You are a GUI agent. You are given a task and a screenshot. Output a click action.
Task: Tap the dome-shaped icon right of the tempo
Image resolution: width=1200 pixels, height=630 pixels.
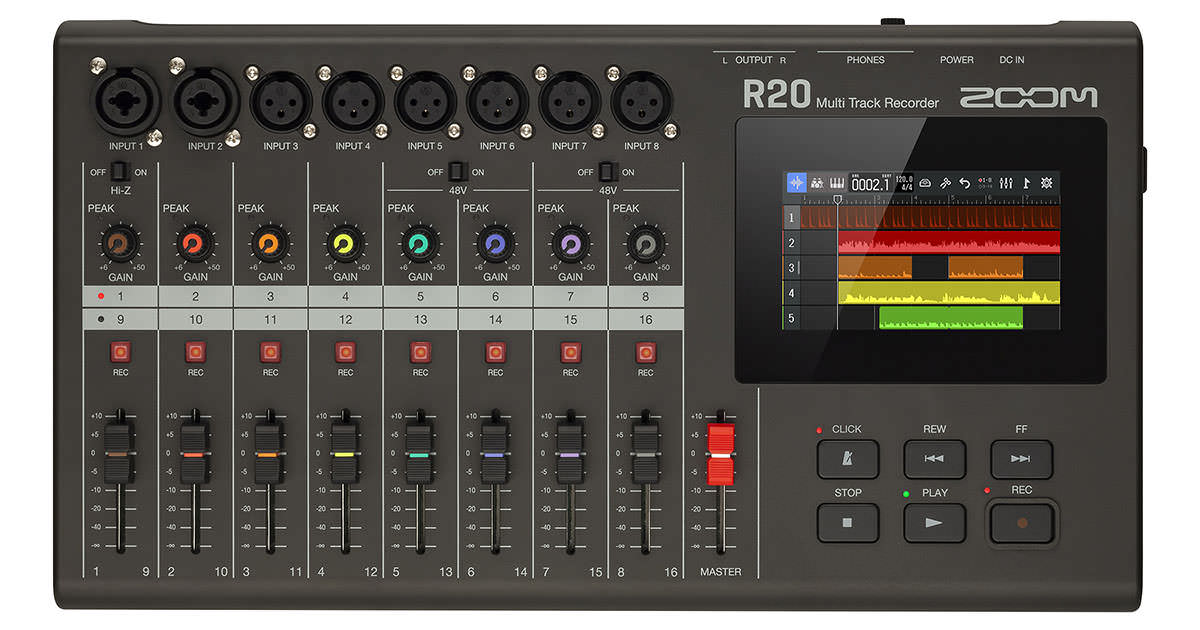pyautogui.click(x=925, y=183)
